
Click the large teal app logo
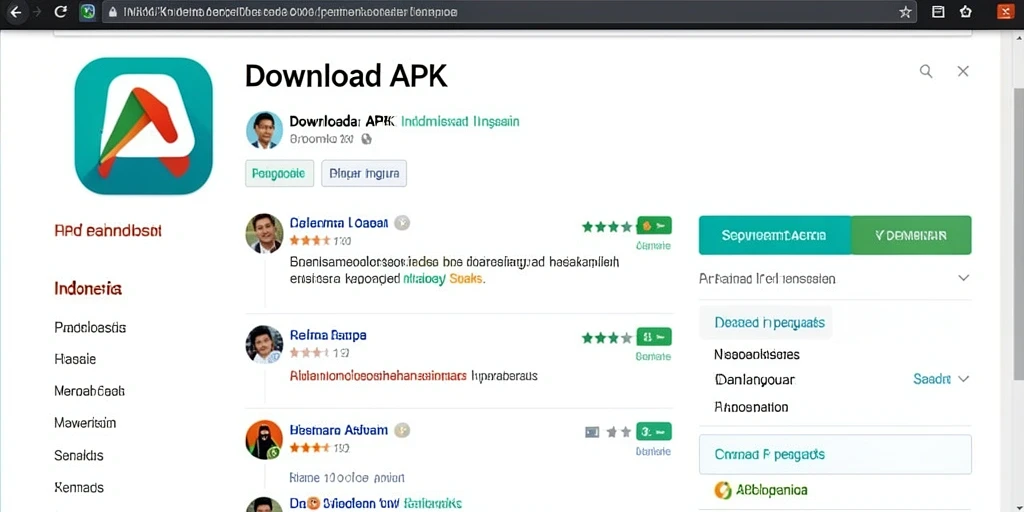pos(144,126)
